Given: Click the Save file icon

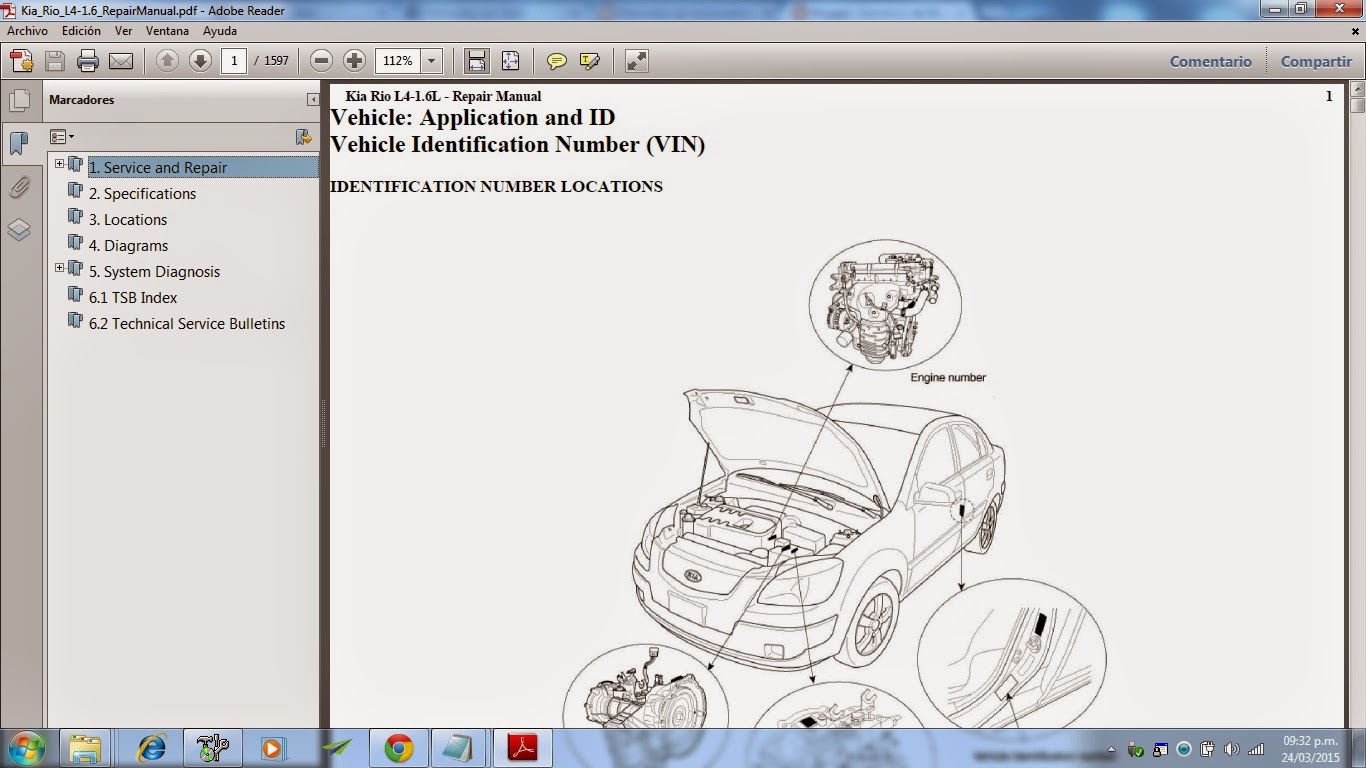Looking at the screenshot, I should [55, 61].
